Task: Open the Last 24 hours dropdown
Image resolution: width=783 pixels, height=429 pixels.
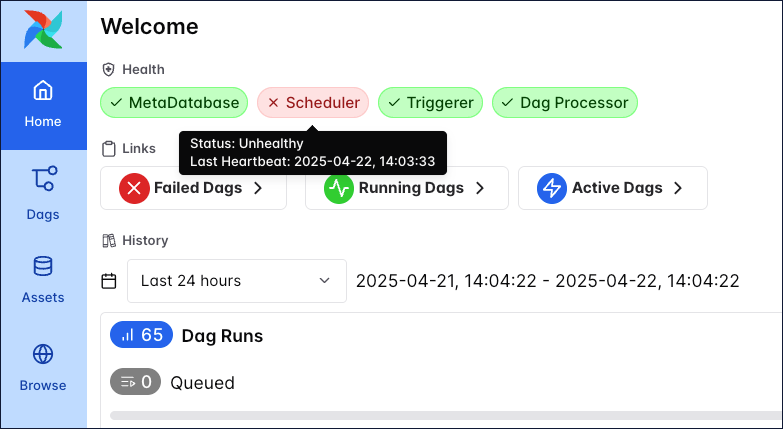Action: pos(236,281)
